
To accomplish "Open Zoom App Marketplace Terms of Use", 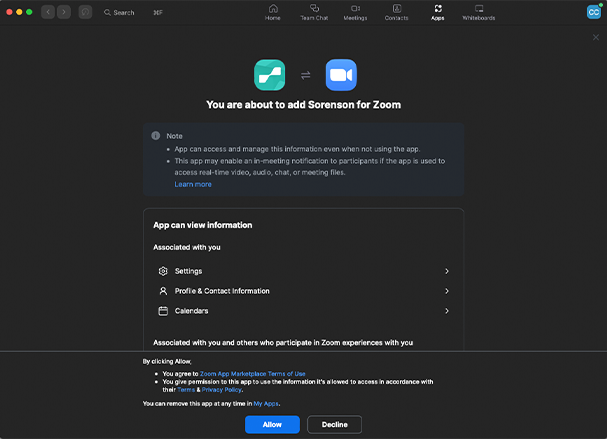I will (252, 374).
